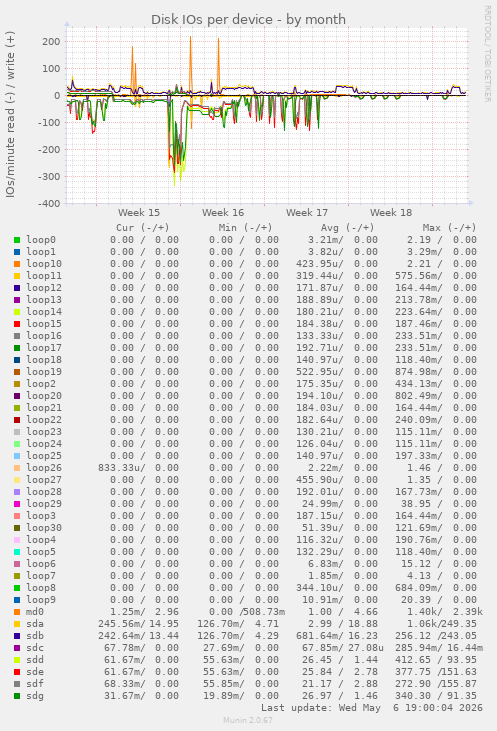Click loop26 current value 833.33u

(x=121, y=468)
